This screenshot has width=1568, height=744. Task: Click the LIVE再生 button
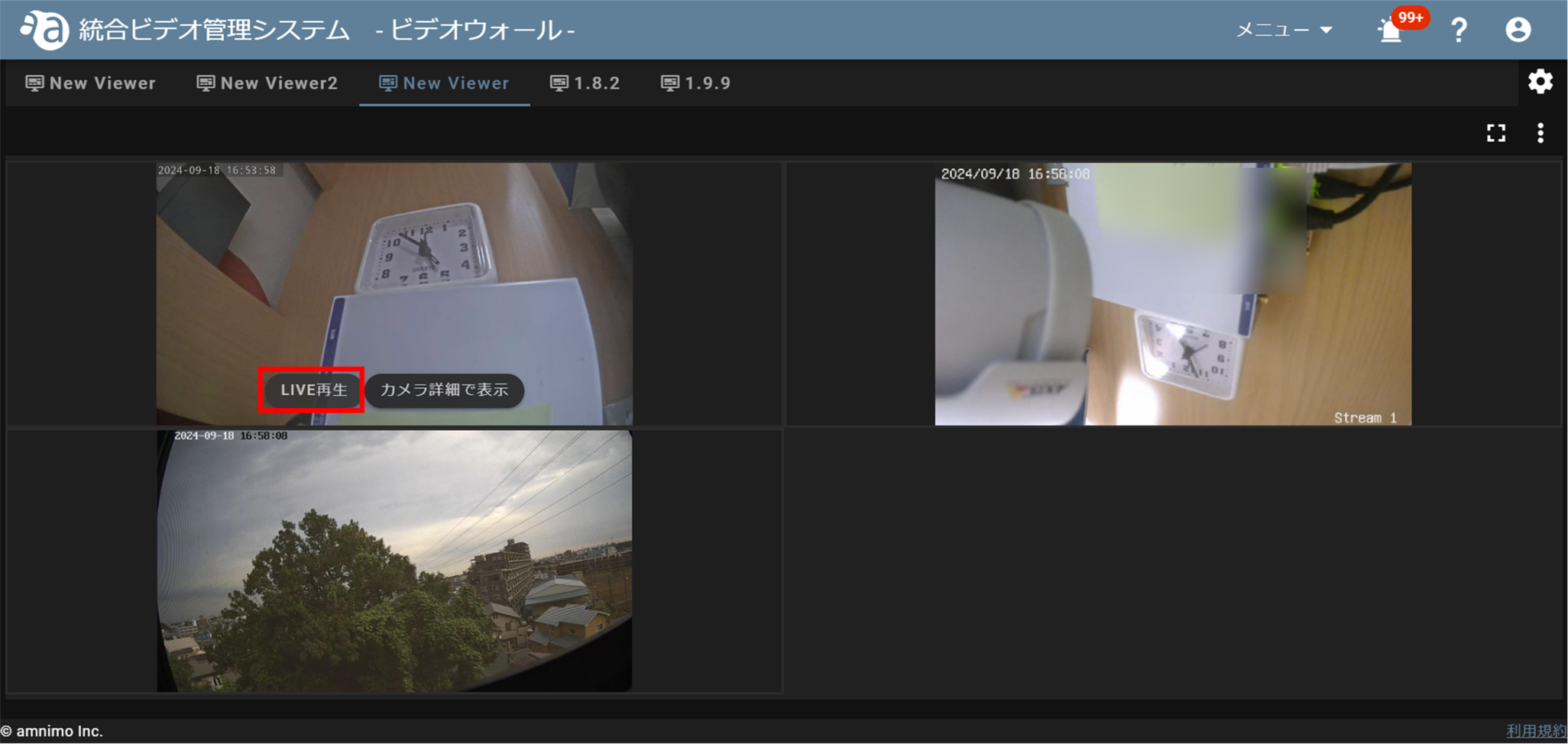(x=313, y=390)
